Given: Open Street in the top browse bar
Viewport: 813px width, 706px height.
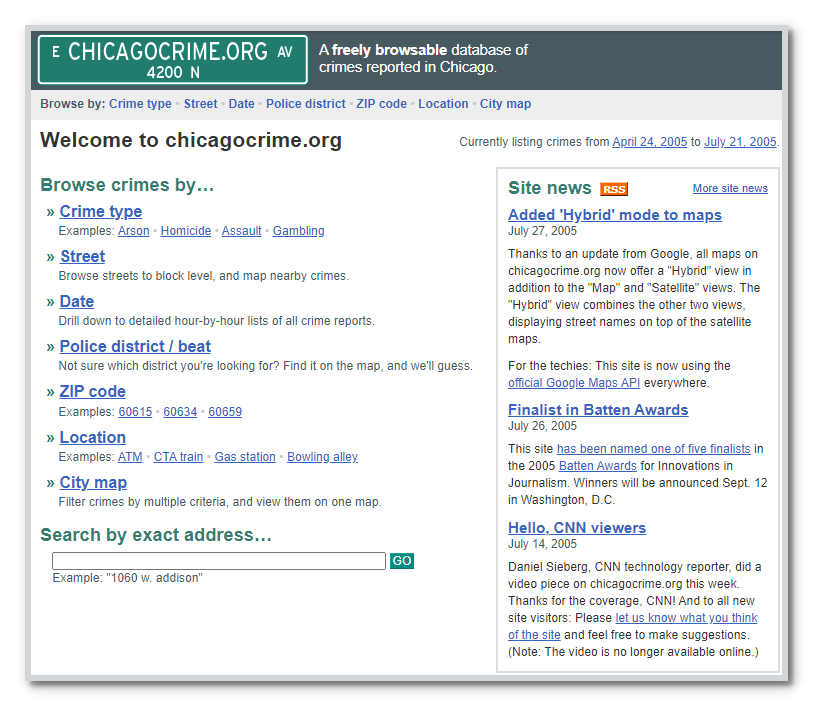Looking at the screenshot, I should [201, 104].
